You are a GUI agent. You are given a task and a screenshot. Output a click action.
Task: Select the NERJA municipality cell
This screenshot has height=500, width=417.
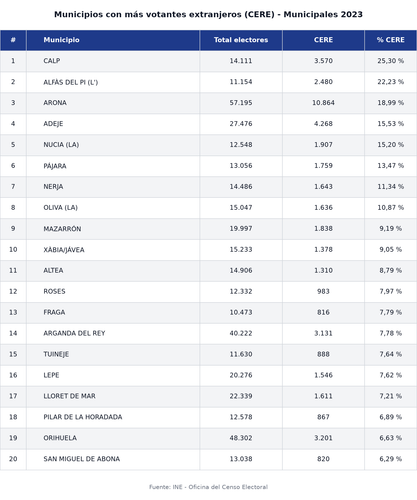[x=113, y=187]
